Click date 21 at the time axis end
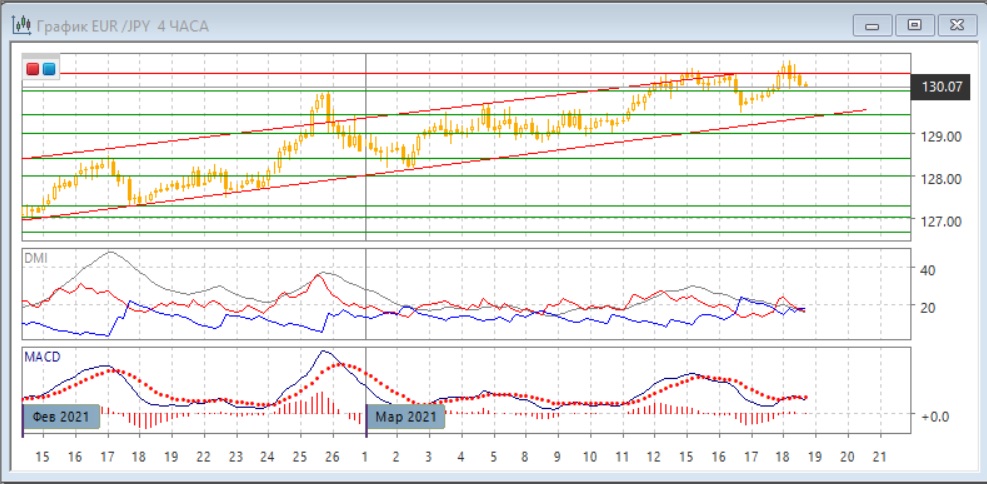Viewport: 987px width, 484px height. tap(880, 457)
